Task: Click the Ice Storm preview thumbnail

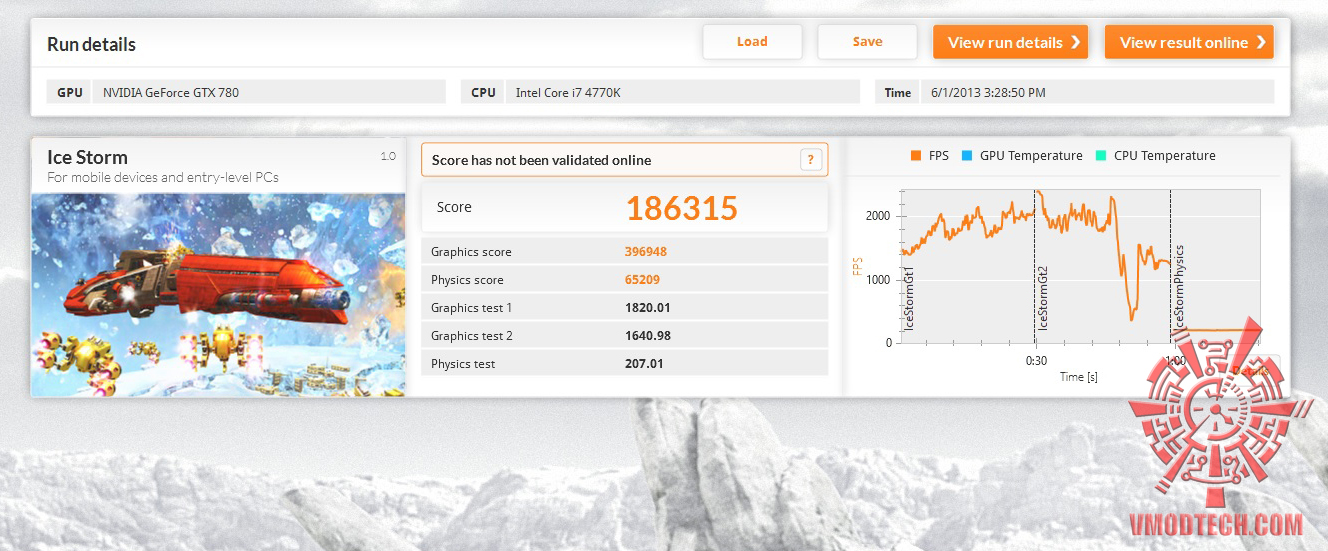Action: click(x=218, y=294)
